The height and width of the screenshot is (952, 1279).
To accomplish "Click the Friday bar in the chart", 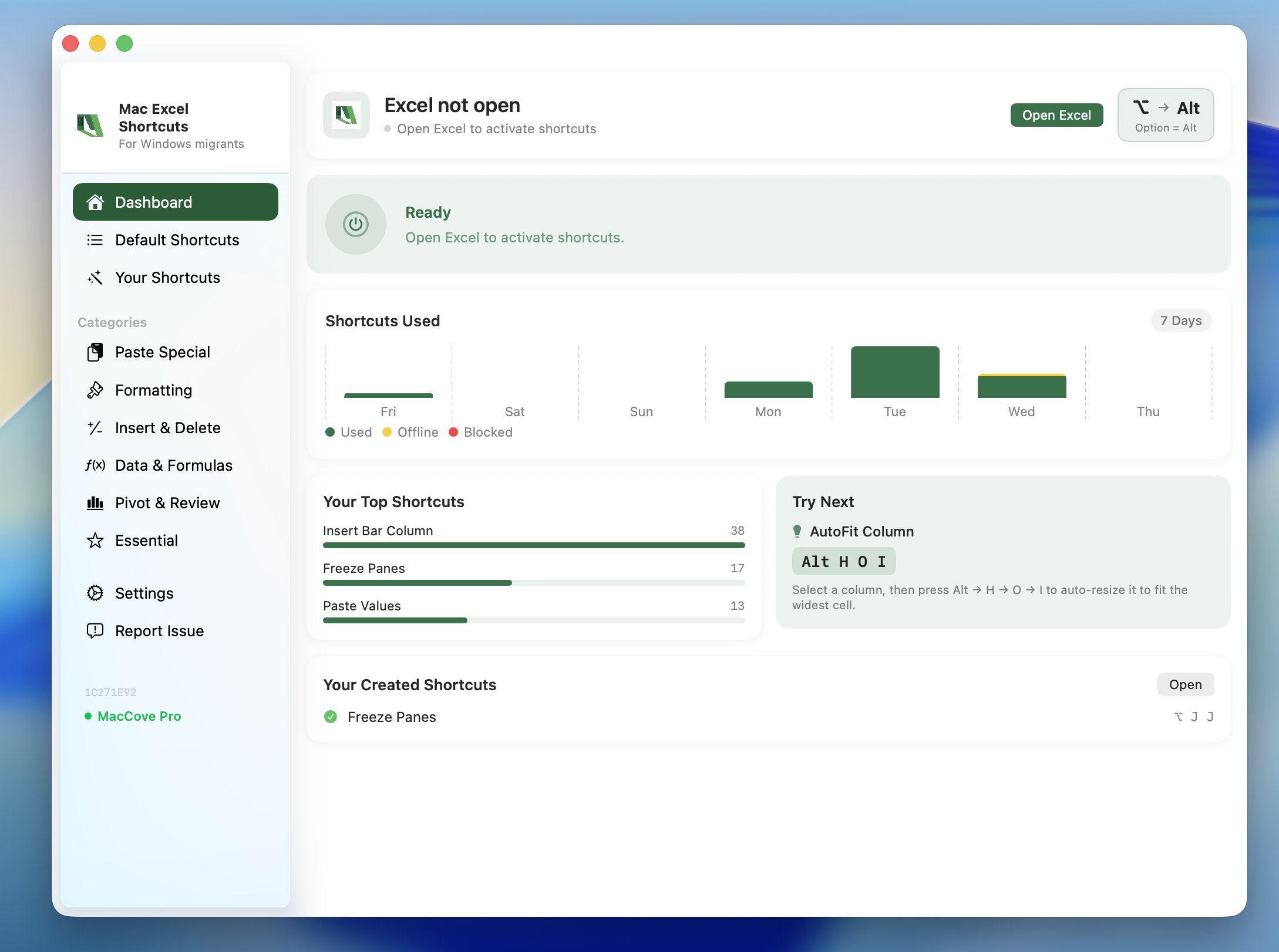I will (x=388, y=396).
